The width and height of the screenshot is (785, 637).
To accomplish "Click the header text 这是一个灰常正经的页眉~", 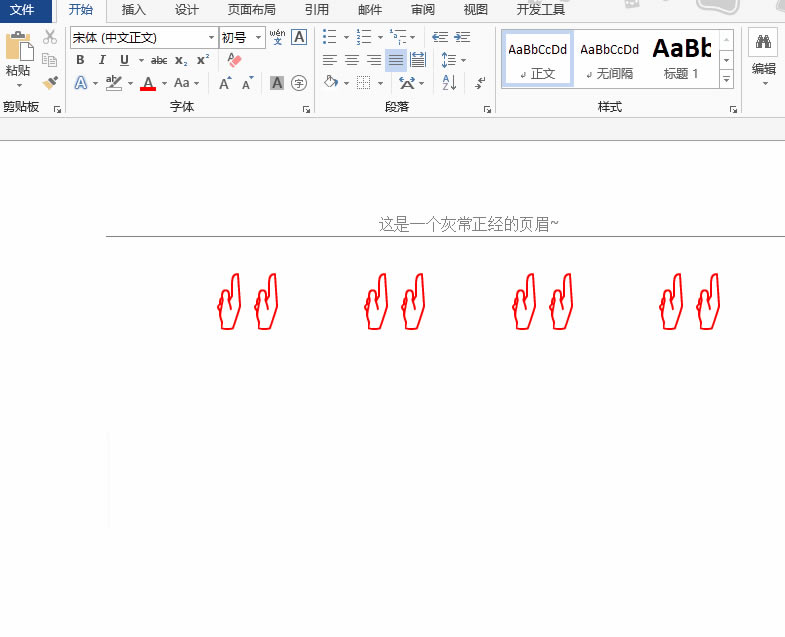I will click(x=469, y=224).
